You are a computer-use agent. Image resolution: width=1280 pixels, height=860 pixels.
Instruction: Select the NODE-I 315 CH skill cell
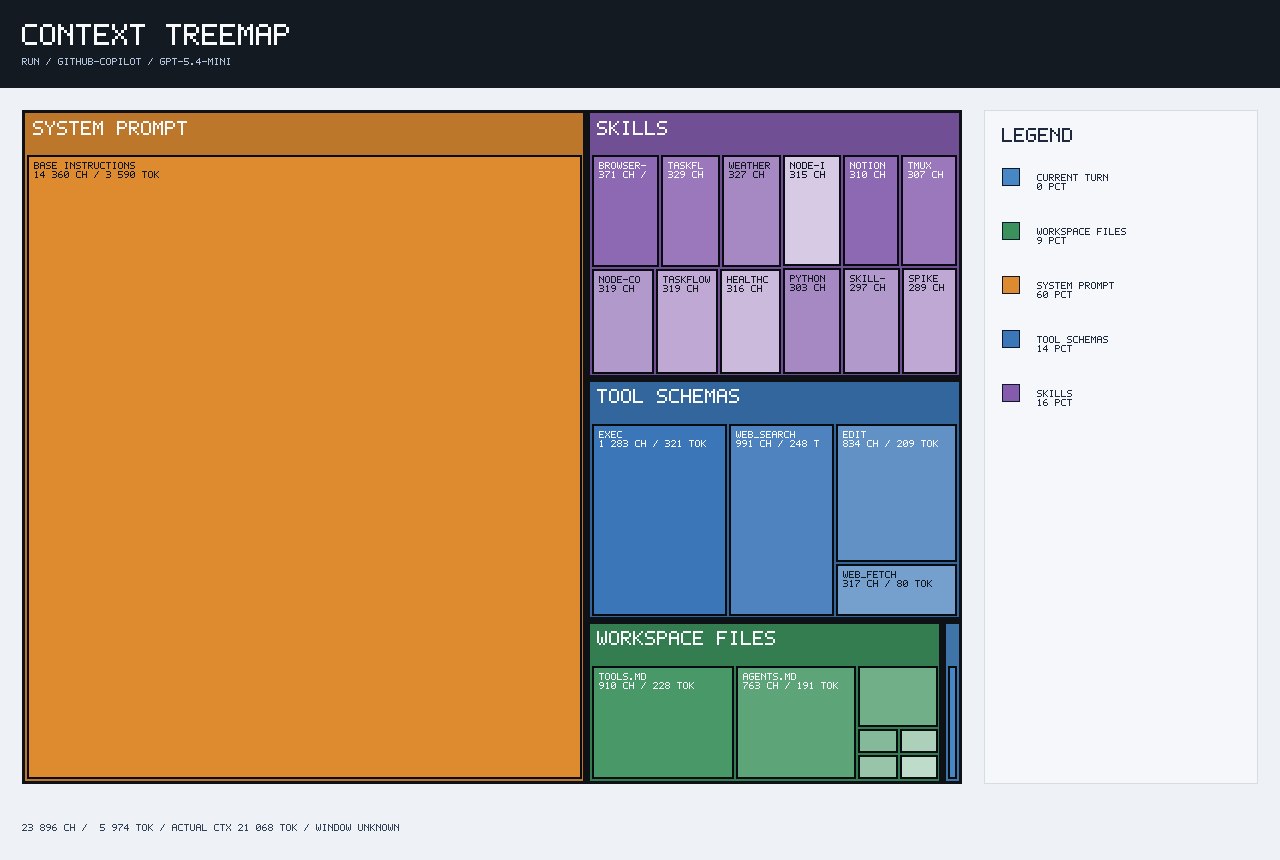(x=812, y=211)
